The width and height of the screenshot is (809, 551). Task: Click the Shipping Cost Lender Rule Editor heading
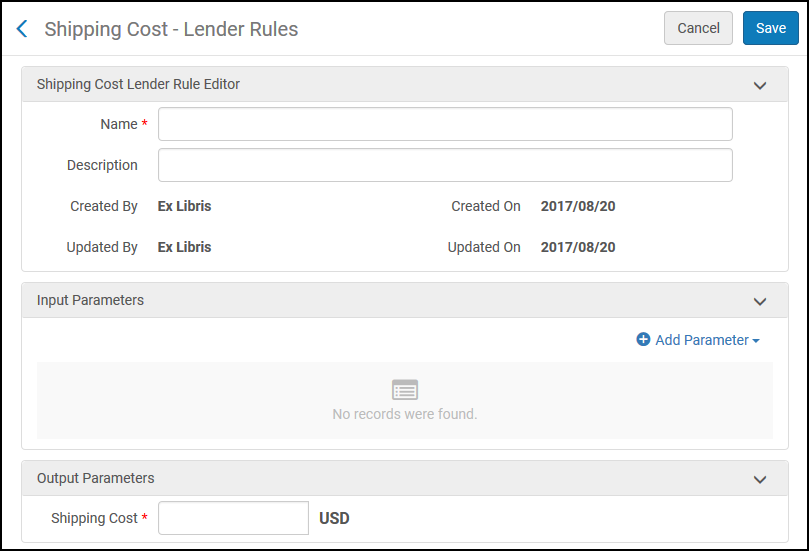point(138,84)
